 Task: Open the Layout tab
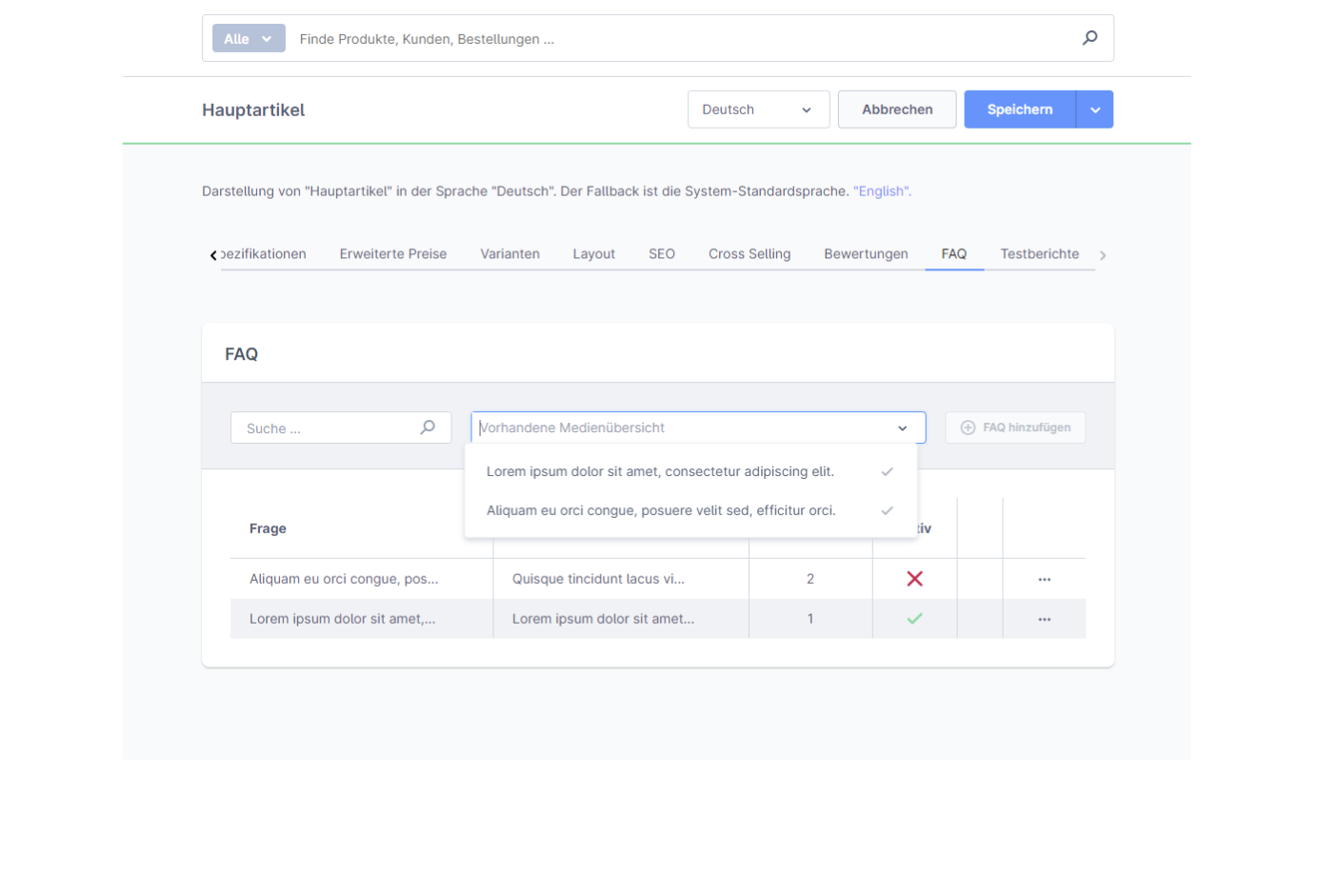(593, 254)
